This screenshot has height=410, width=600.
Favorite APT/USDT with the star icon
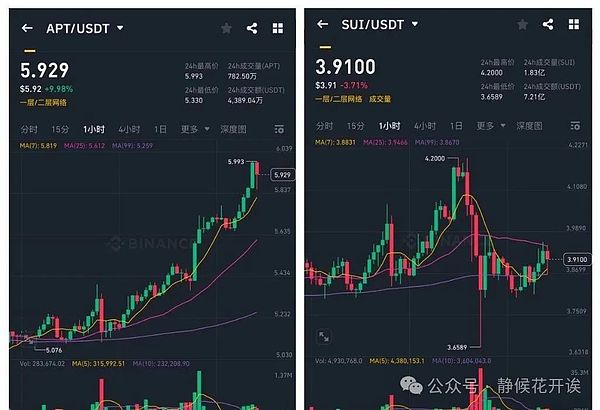coord(226,28)
